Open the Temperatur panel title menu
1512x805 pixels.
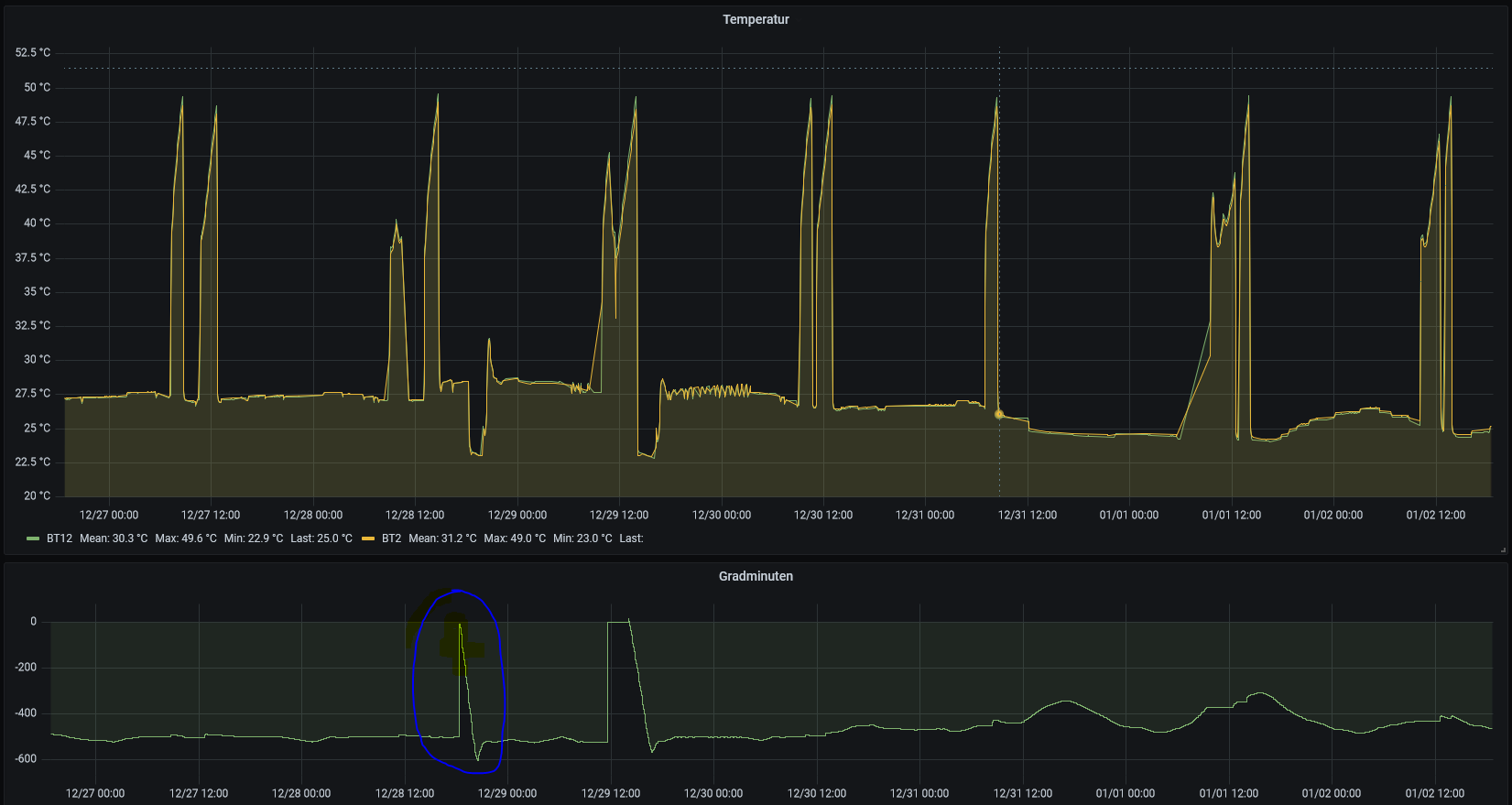pos(756,19)
